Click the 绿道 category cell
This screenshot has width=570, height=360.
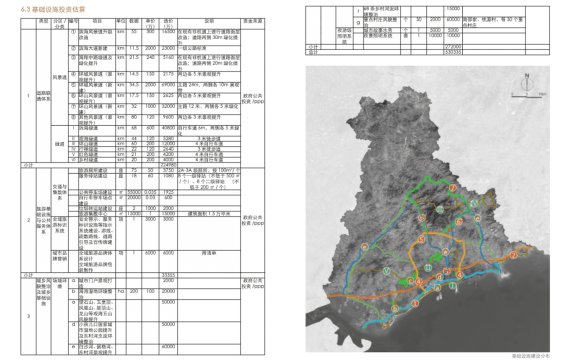point(60,144)
